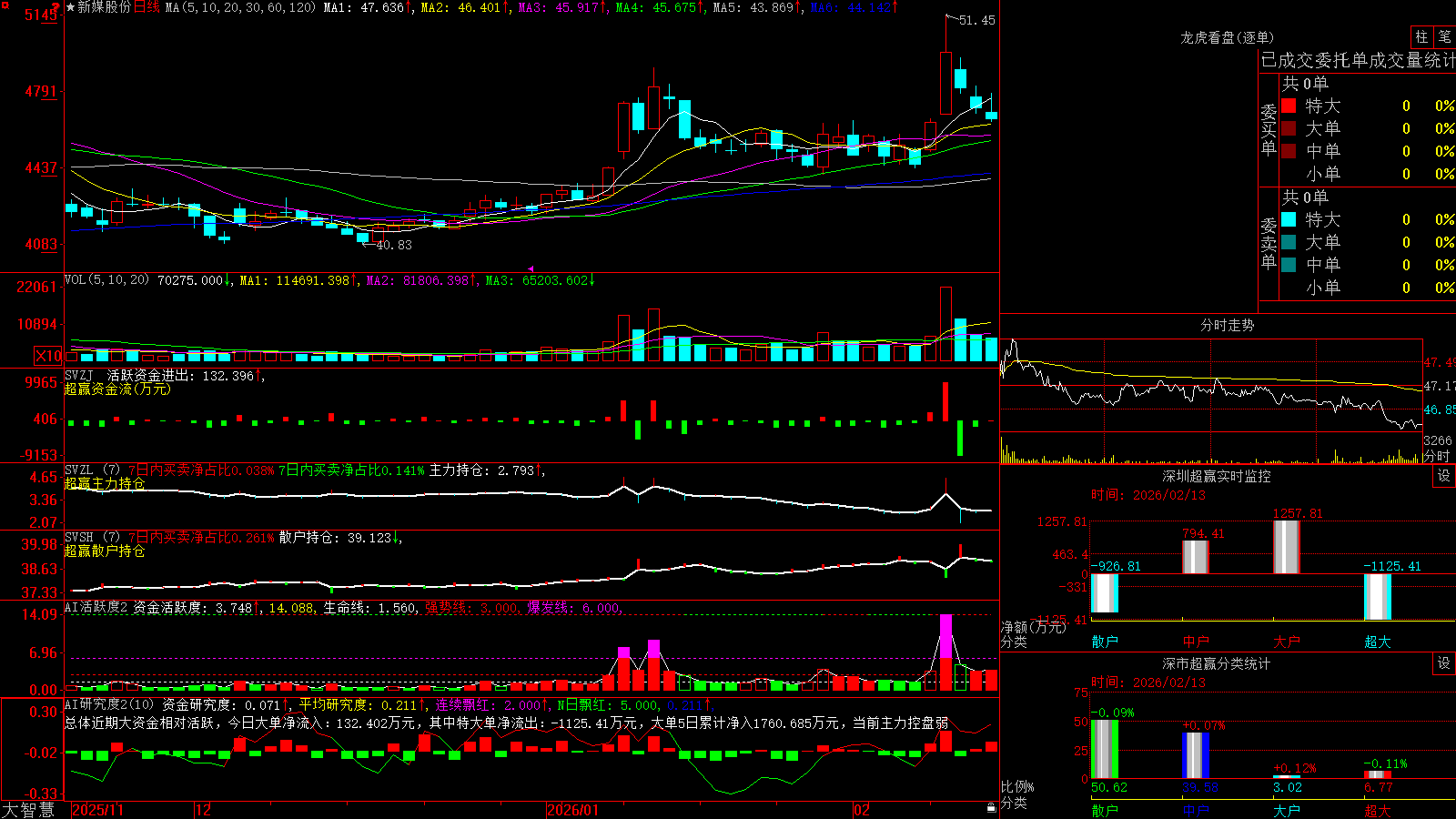Click the dark red 中单 buy-order swatch
Viewport: 1456px width, 819px height.
(1289, 151)
